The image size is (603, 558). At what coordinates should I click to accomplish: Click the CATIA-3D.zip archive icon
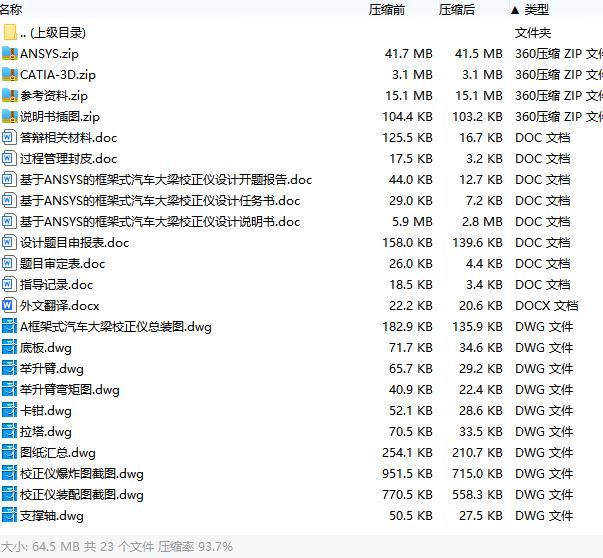click(10, 75)
